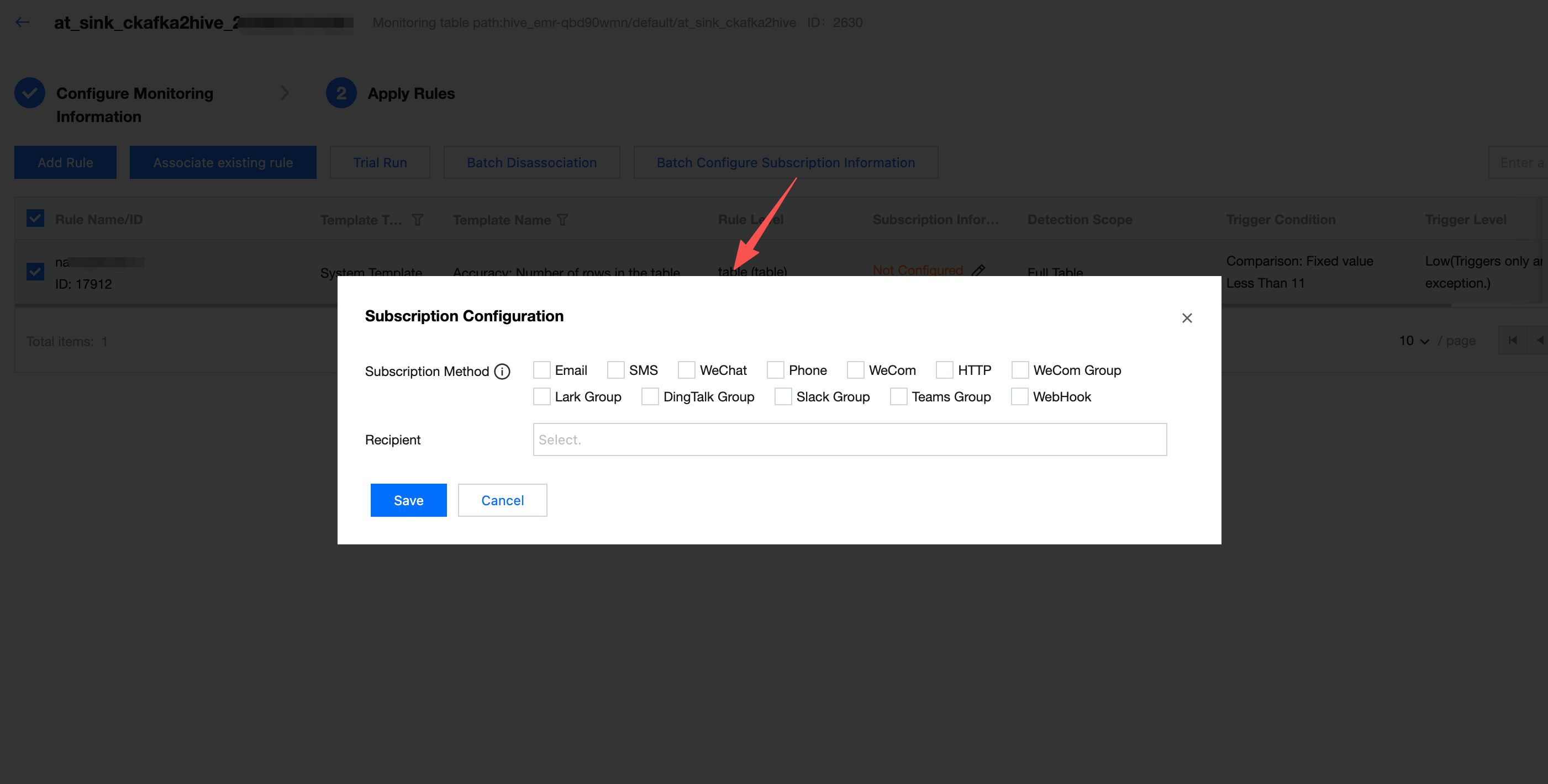Close the Subscription Configuration dialog
The image size is (1548, 784).
click(1186, 318)
